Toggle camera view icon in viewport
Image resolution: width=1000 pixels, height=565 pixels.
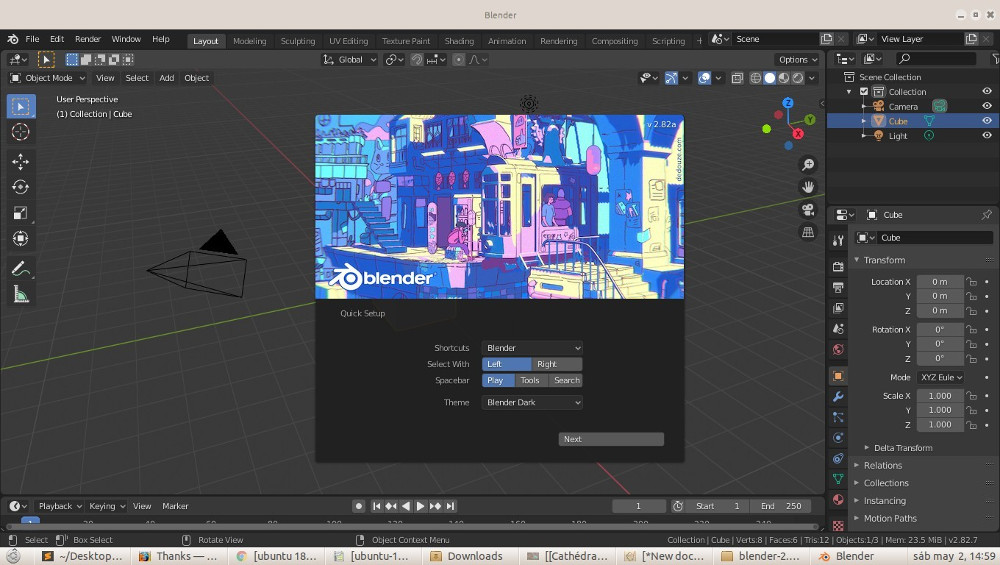(808, 210)
